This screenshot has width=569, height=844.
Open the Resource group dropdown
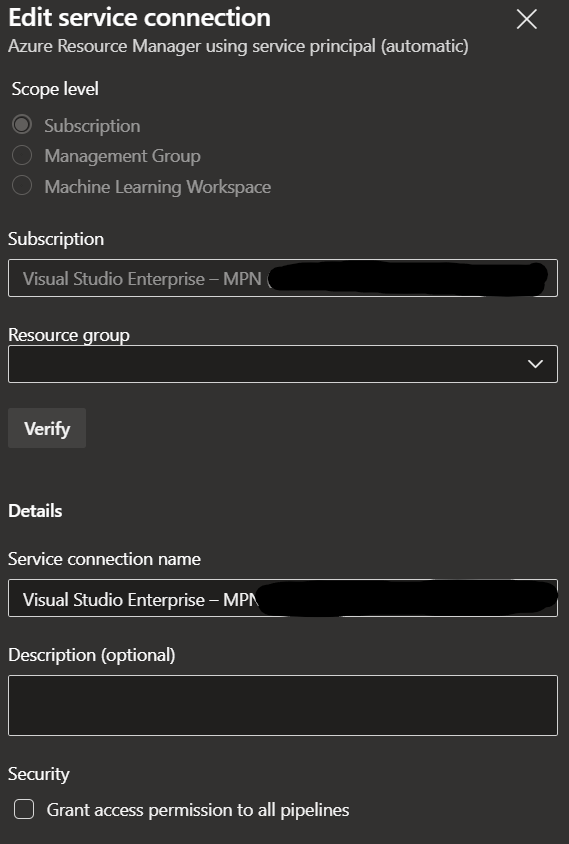283,364
